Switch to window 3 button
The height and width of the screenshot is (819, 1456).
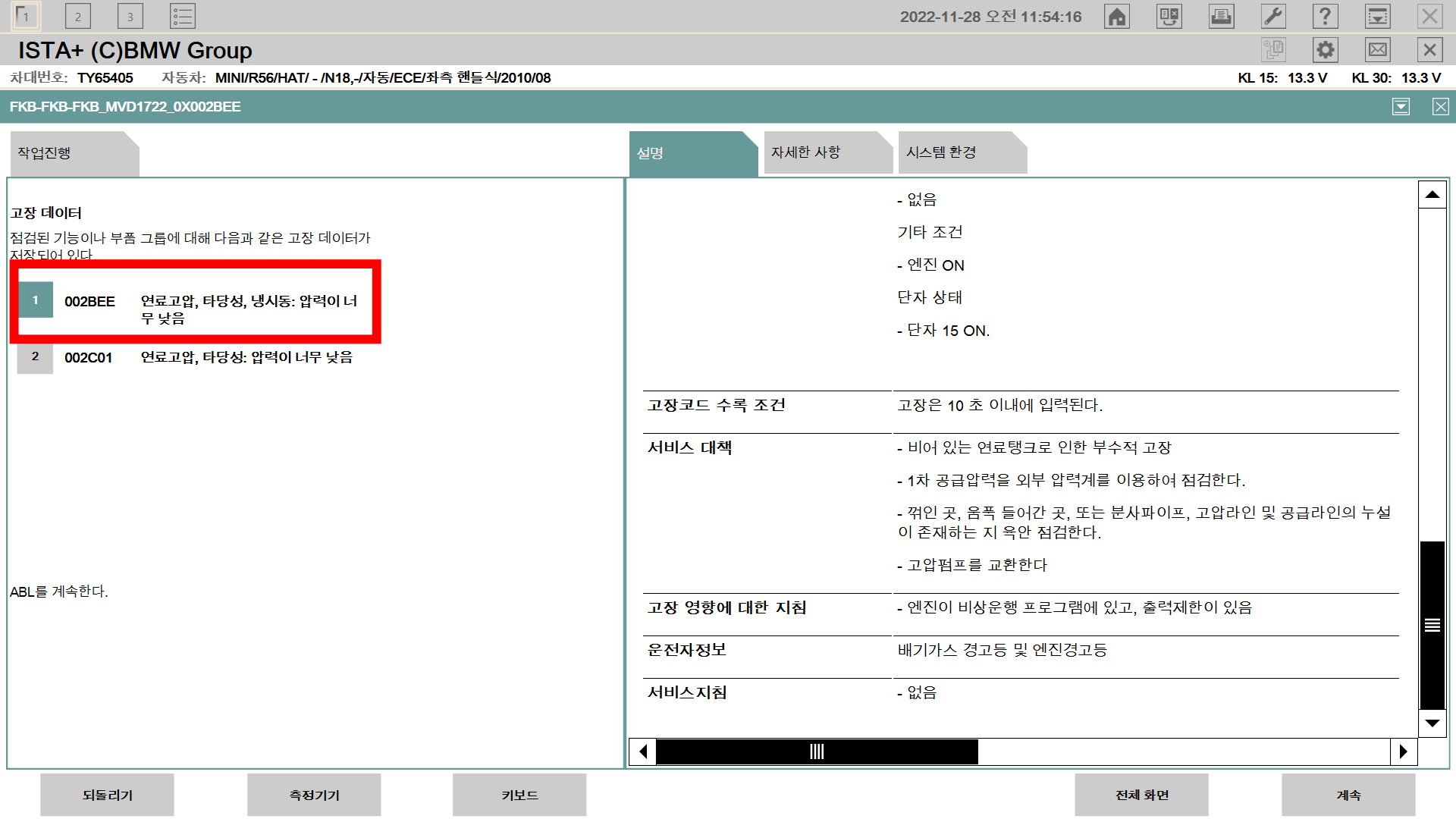coord(130,17)
